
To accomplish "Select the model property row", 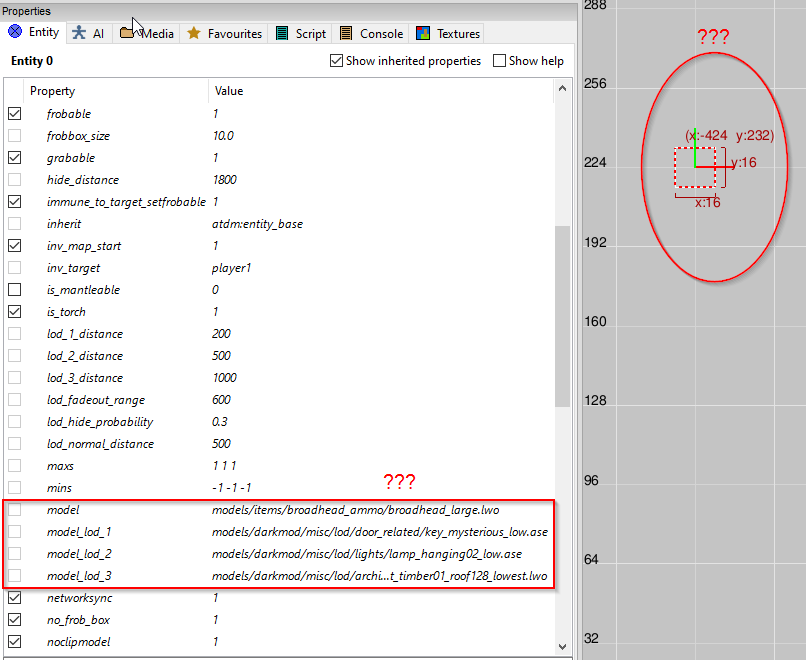I will pyautogui.click(x=64, y=510).
